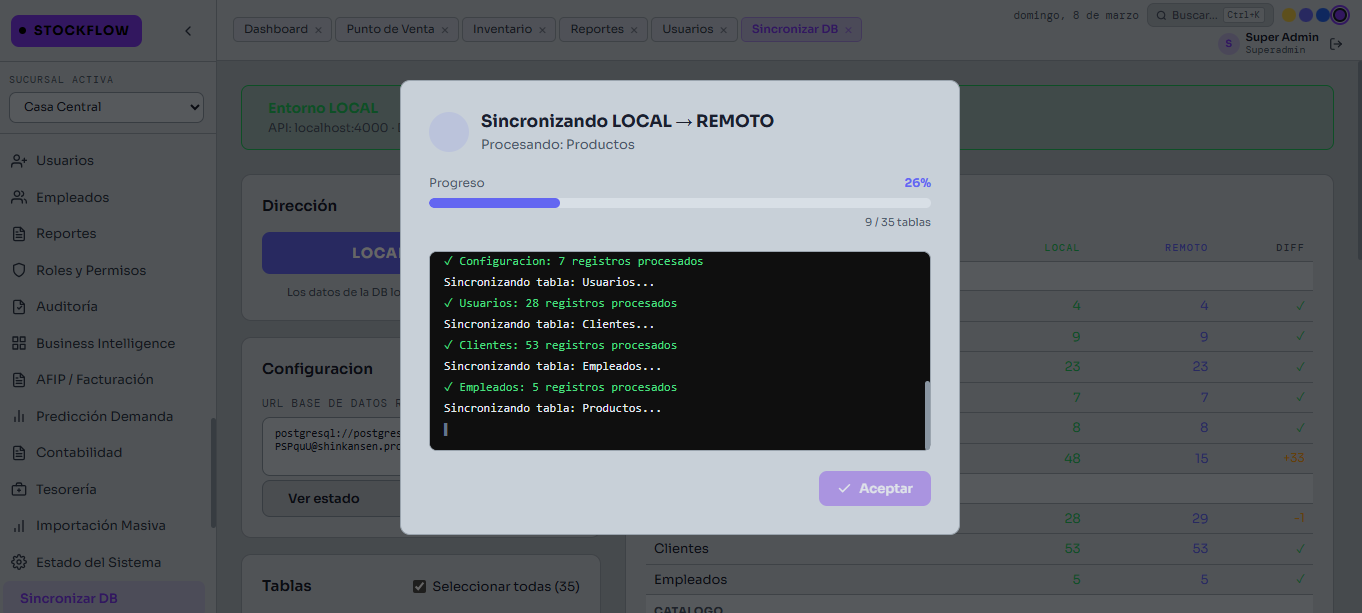This screenshot has height=613, width=1362.
Task: Click the logout icon beside Super Admin
Action: click(1335, 44)
